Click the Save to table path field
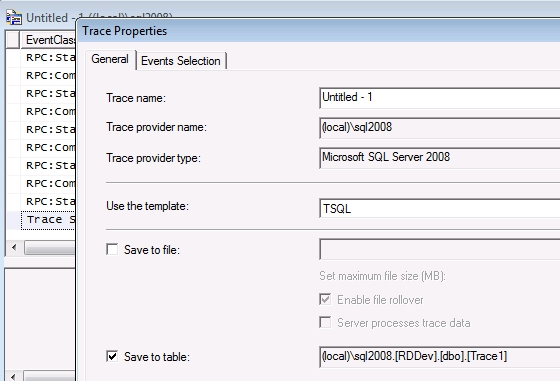This screenshot has width=560, height=381. point(440,357)
